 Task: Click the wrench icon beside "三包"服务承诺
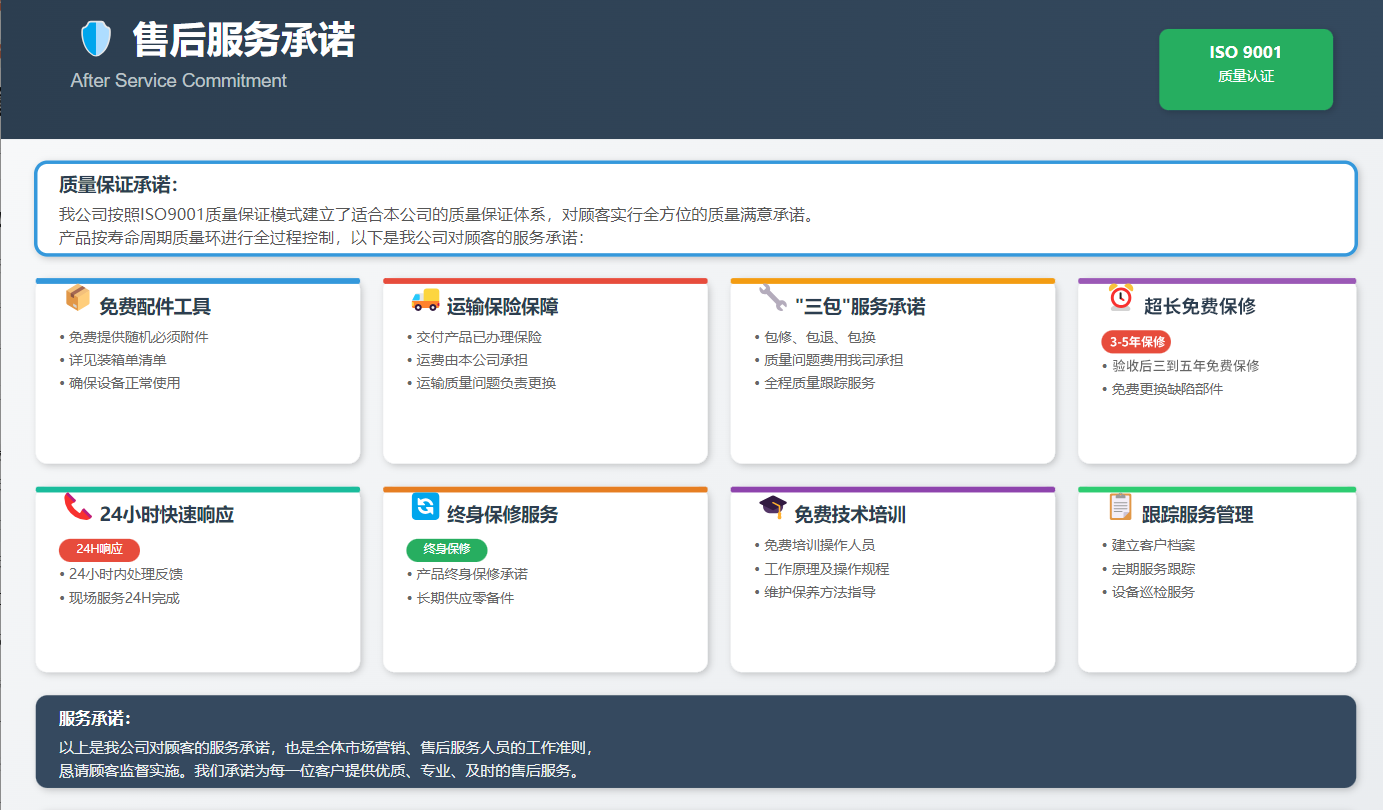(772, 298)
